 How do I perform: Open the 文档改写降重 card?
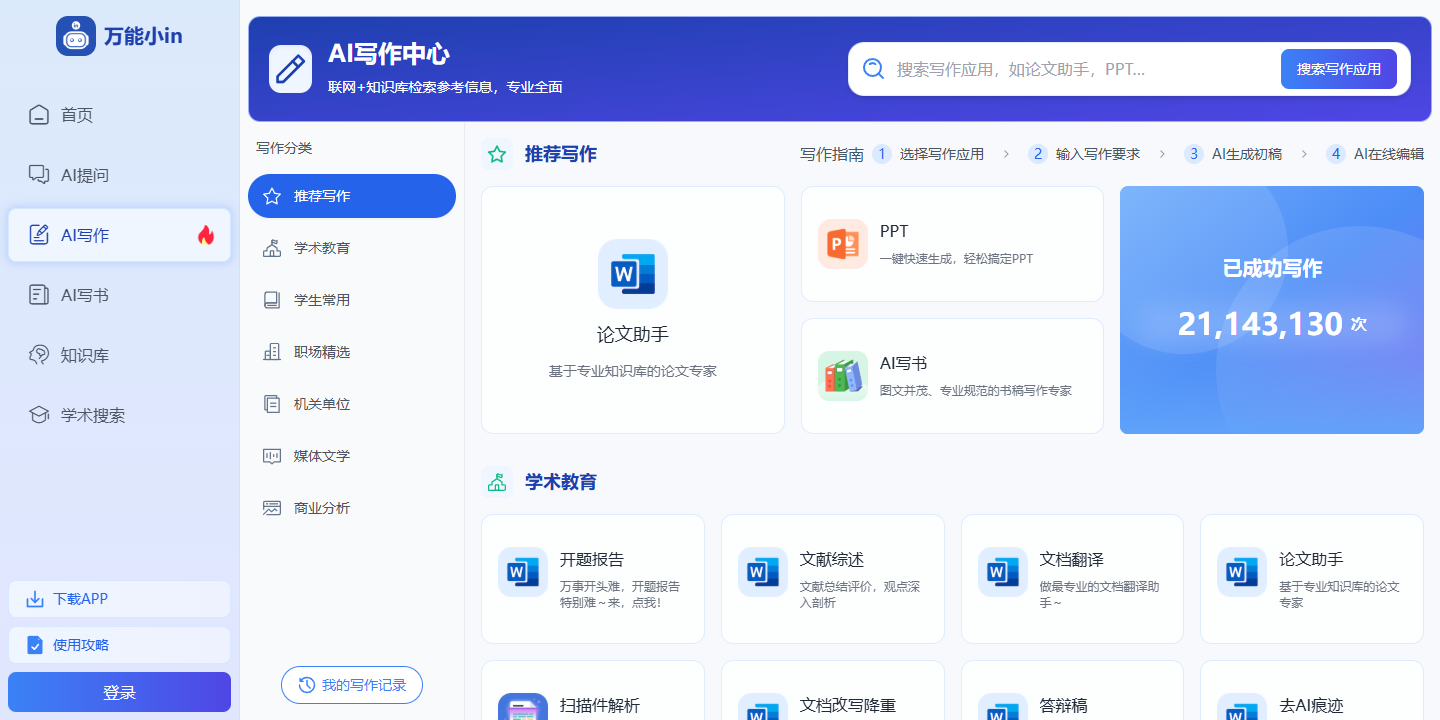833,690
